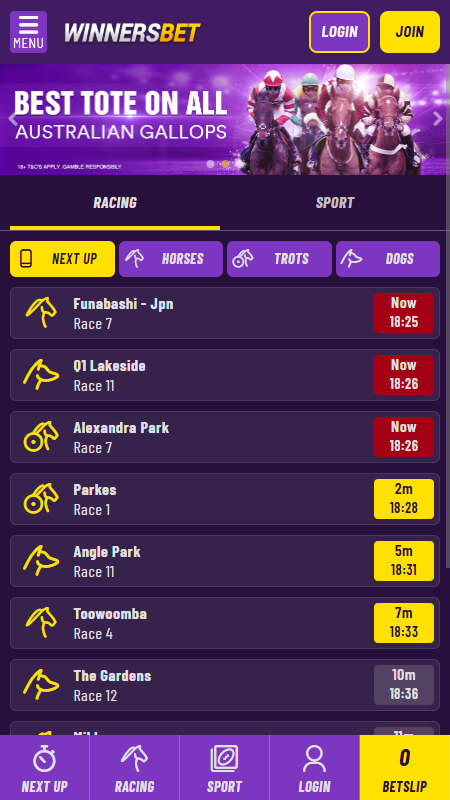Filter races by Horses

coord(171,259)
